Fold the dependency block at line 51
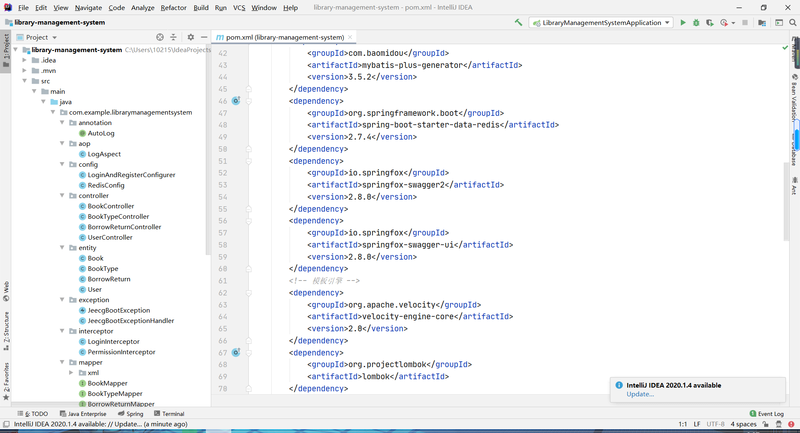The height and width of the screenshot is (433, 800). 249,161
